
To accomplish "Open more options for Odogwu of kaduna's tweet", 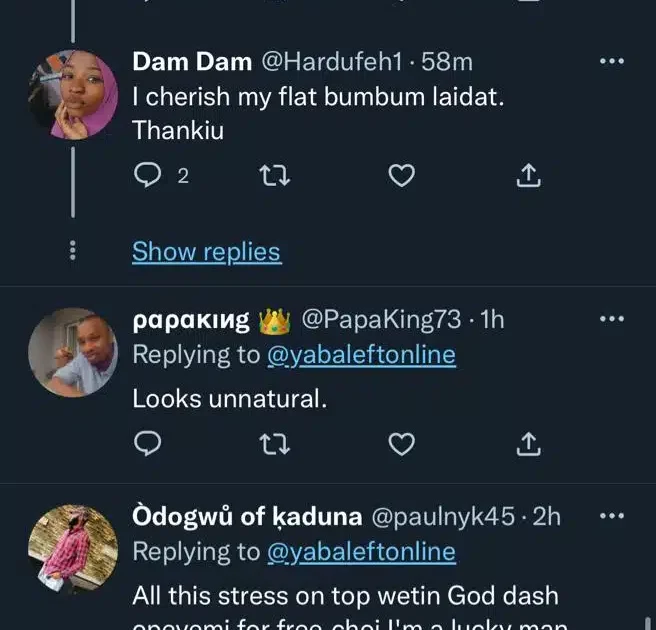I will tap(610, 516).
